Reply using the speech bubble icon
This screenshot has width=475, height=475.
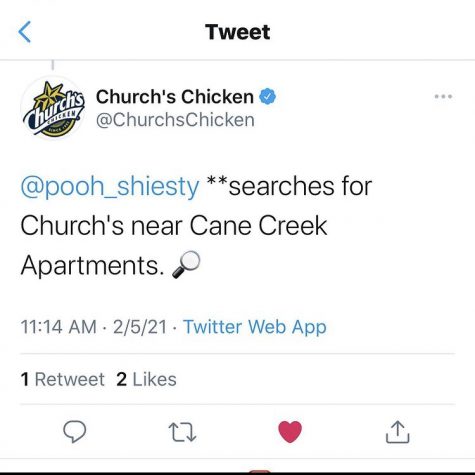tap(75, 432)
